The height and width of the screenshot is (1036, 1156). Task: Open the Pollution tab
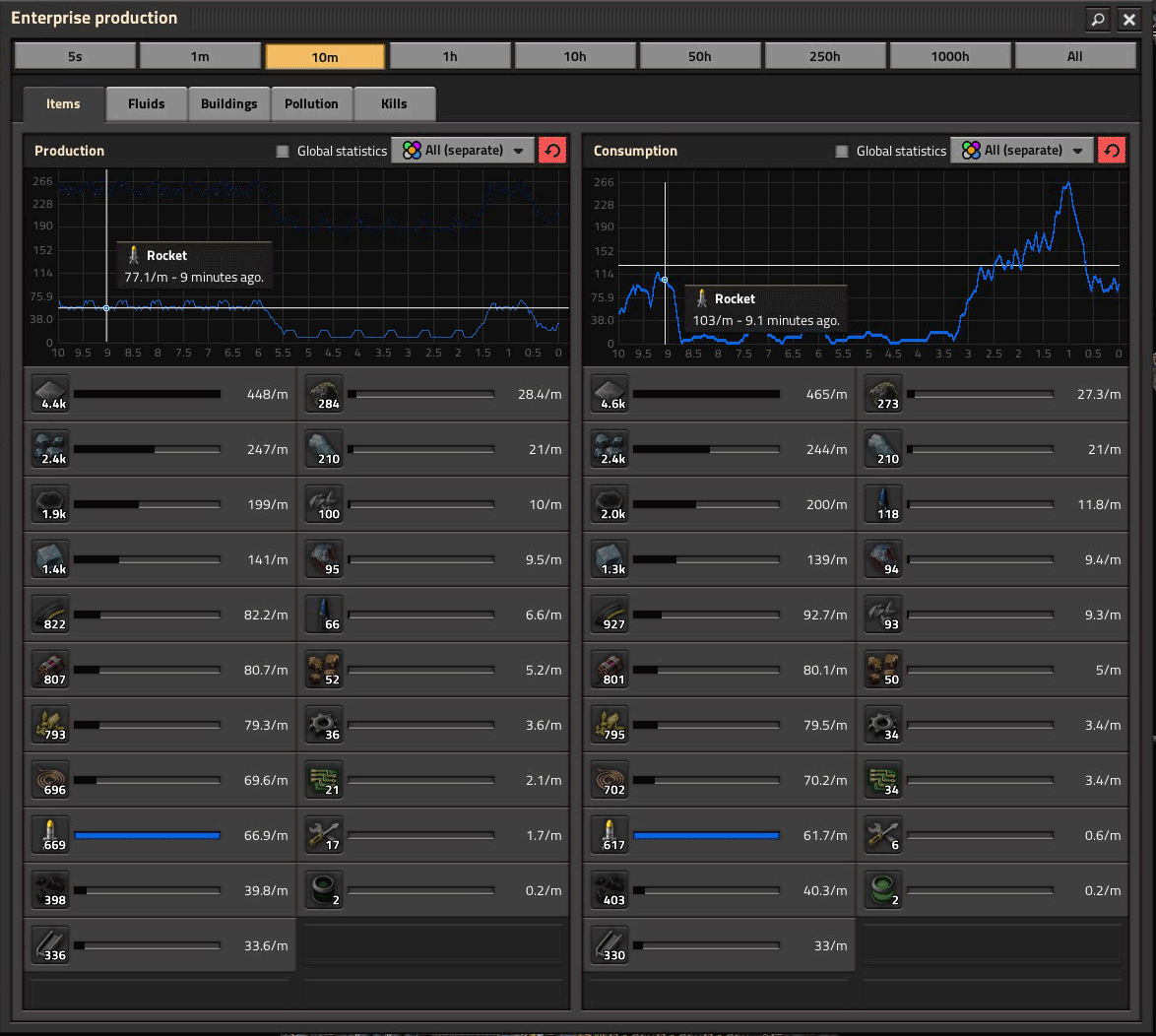pyautogui.click(x=311, y=103)
